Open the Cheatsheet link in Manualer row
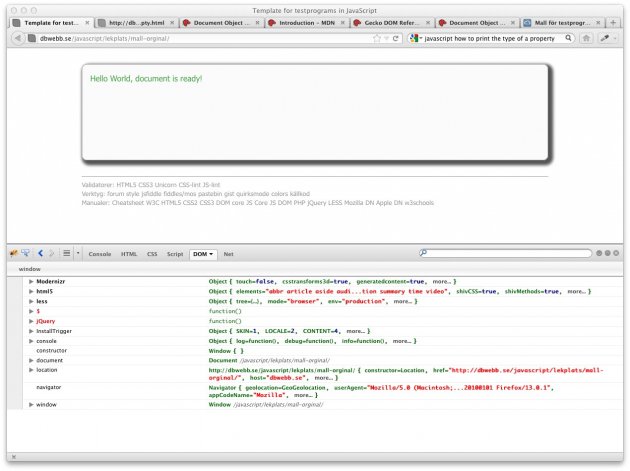This screenshot has height=471, width=630. pyautogui.click(x=128, y=203)
